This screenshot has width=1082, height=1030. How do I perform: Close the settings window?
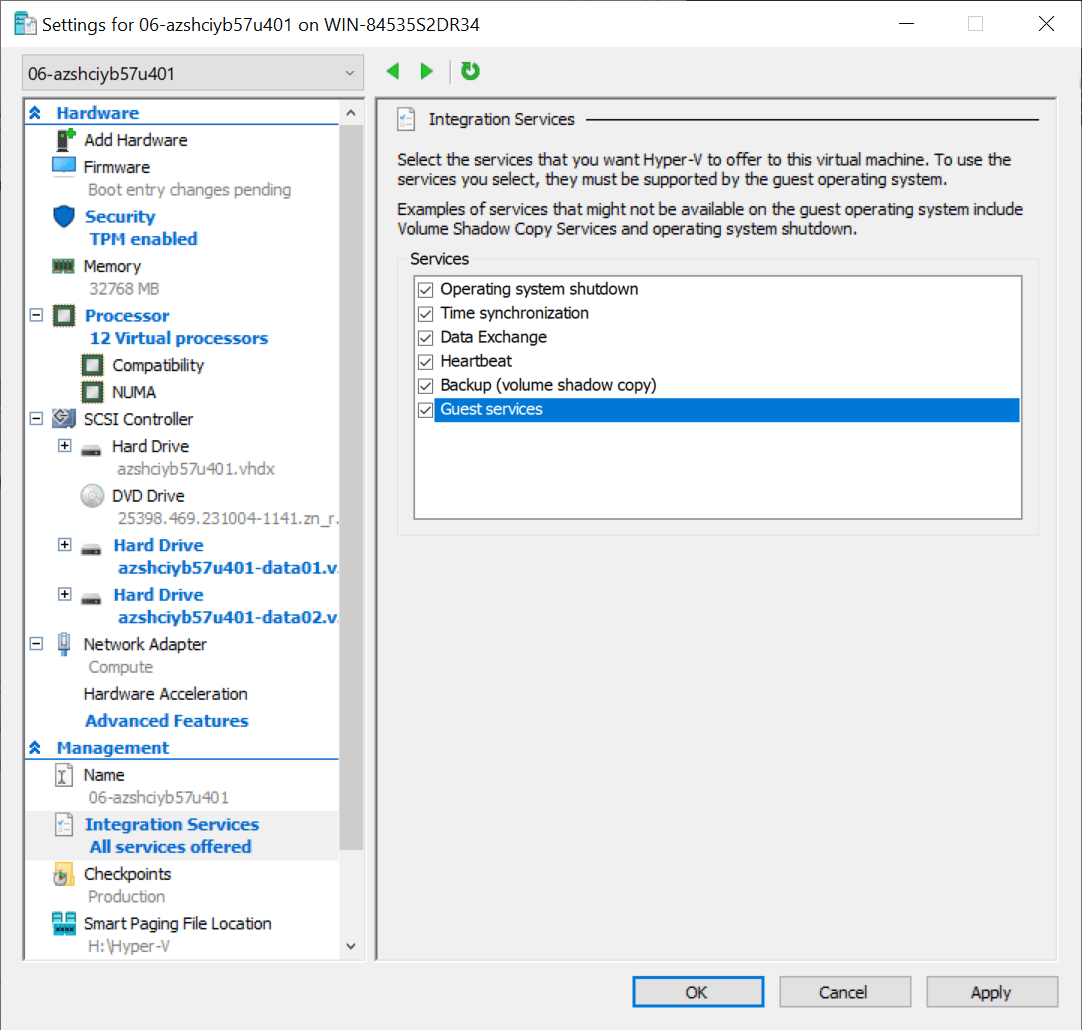point(1046,24)
